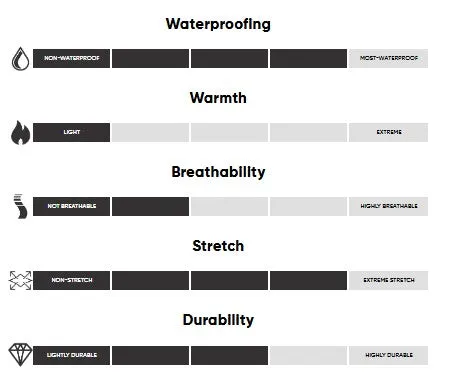Click the Stretch heading

click(x=218, y=246)
